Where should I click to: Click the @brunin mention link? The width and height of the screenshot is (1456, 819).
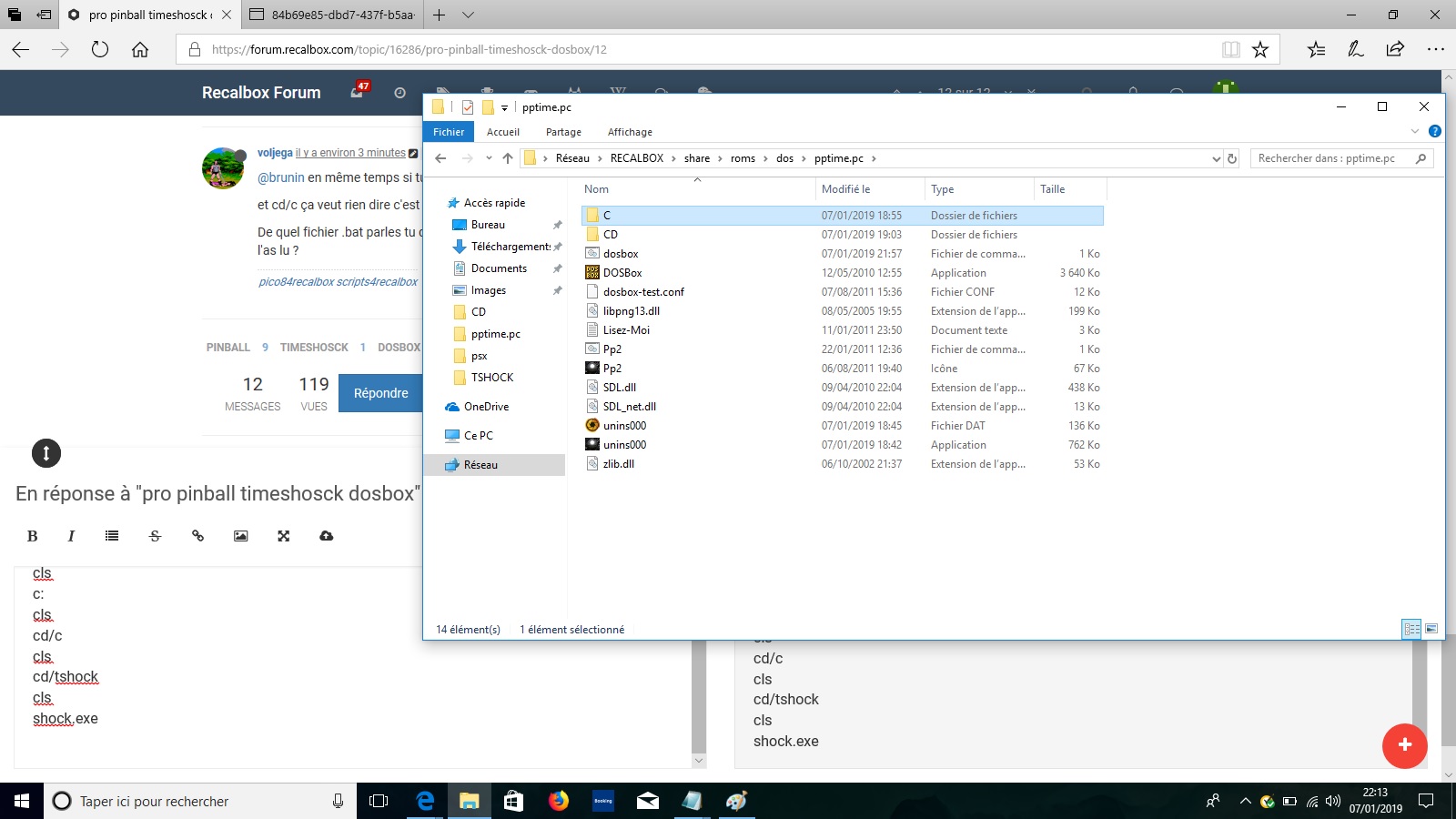[x=281, y=177]
